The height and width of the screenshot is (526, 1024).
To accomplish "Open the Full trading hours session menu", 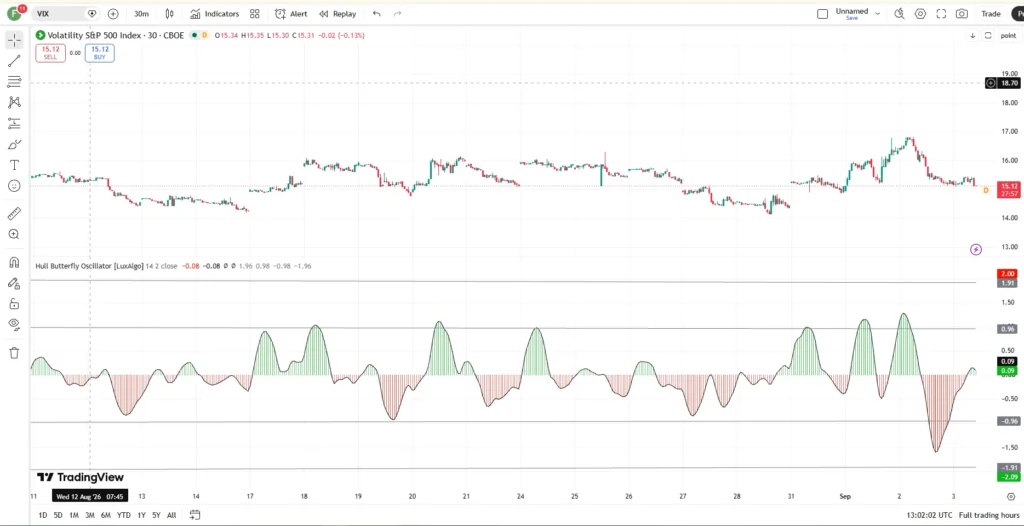I will pyautogui.click(x=989, y=515).
